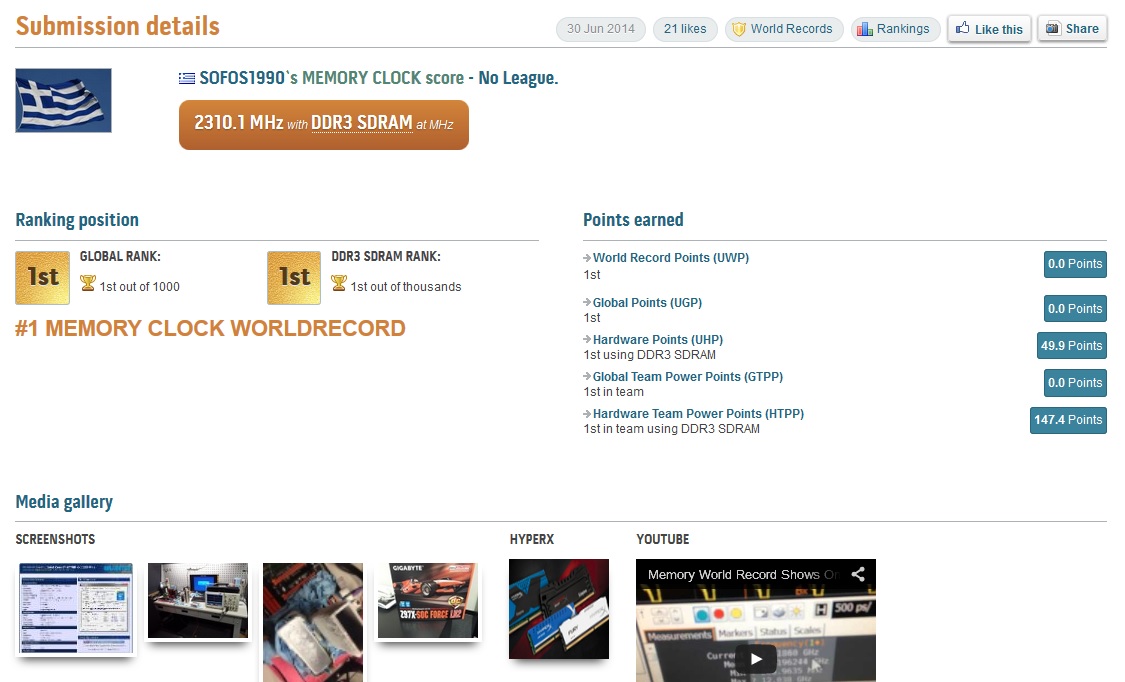Click the Like this thumbs-up button
This screenshot has height=682, width=1125.
click(989, 29)
